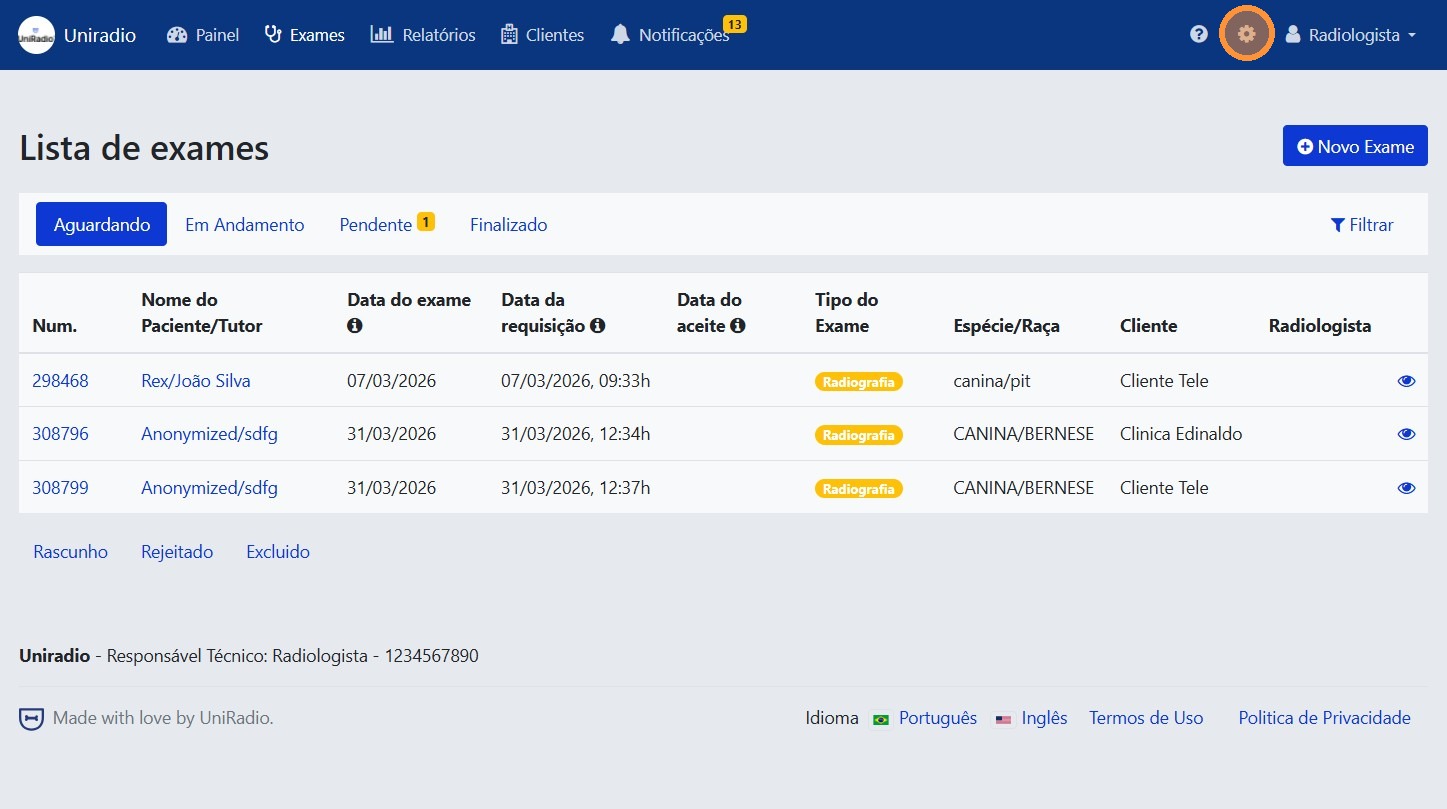Open the Filtrar filter panel
Image resolution: width=1447 pixels, height=809 pixels.
tap(1362, 224)
